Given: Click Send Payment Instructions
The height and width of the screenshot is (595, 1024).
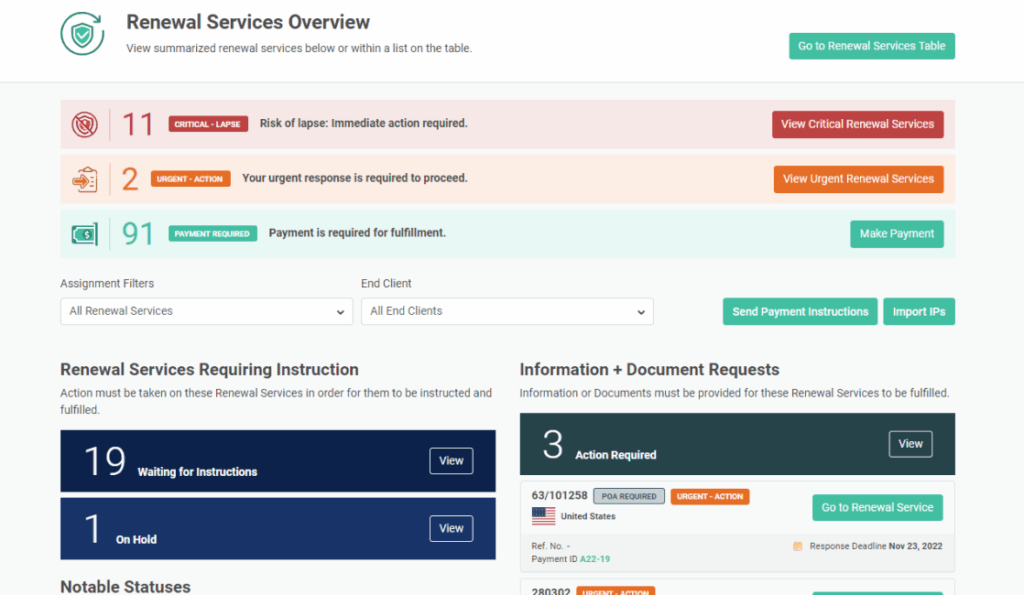Looking at the screenshot, I should tap(799, 311).
